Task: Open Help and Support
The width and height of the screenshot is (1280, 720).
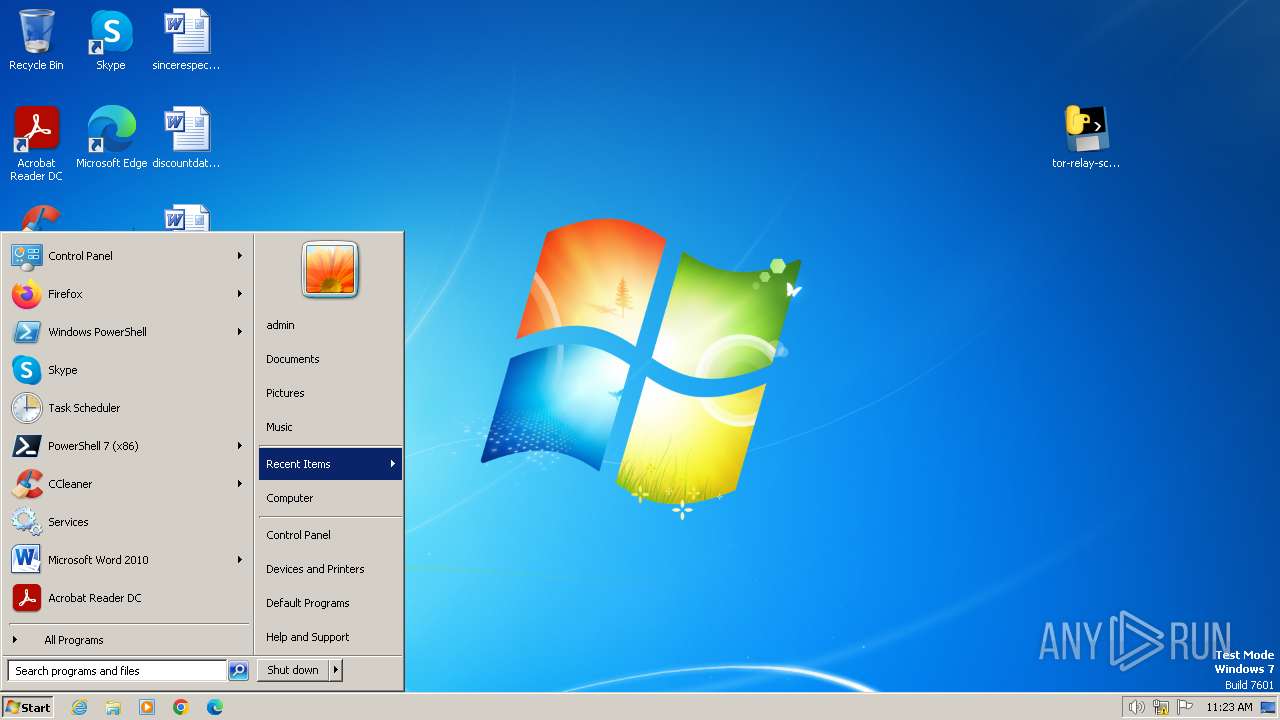Action: click(330, 637)
